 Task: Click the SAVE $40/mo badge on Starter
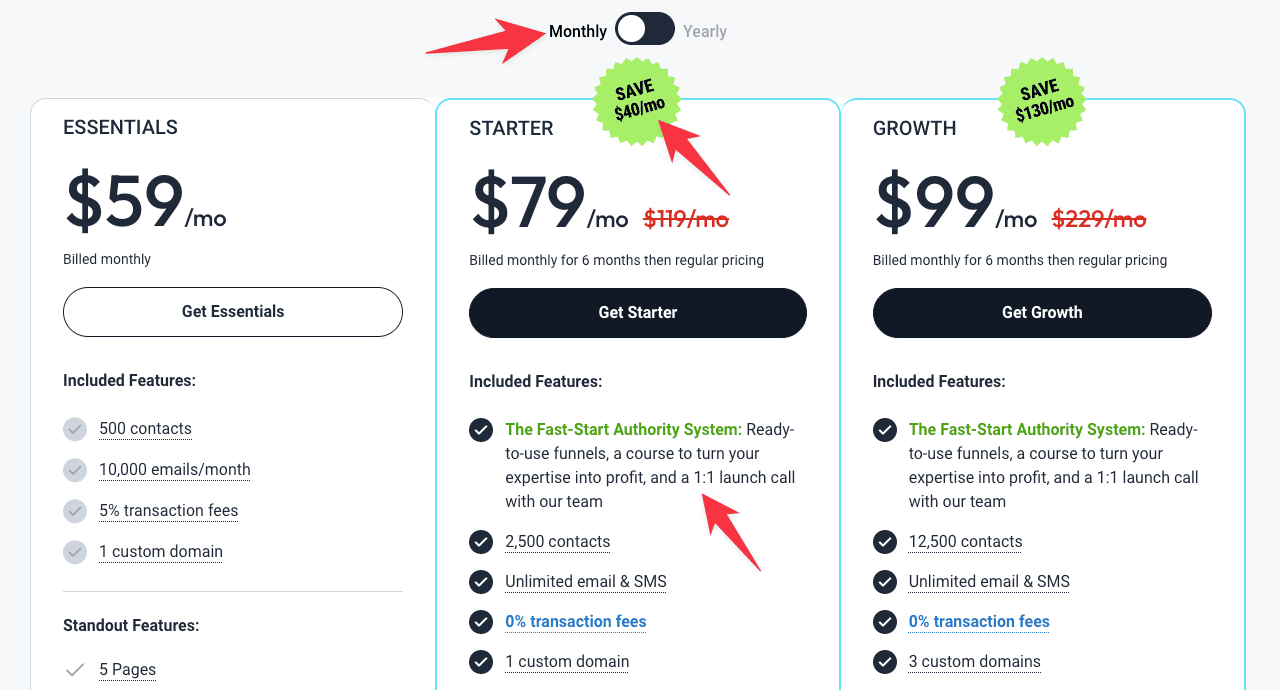click(637, 100)
